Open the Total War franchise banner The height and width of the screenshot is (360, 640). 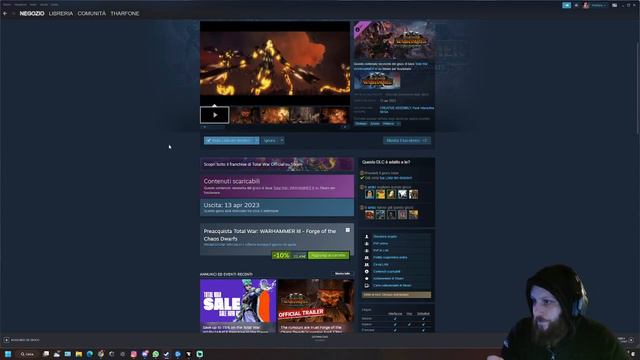[x=277, y=164]
